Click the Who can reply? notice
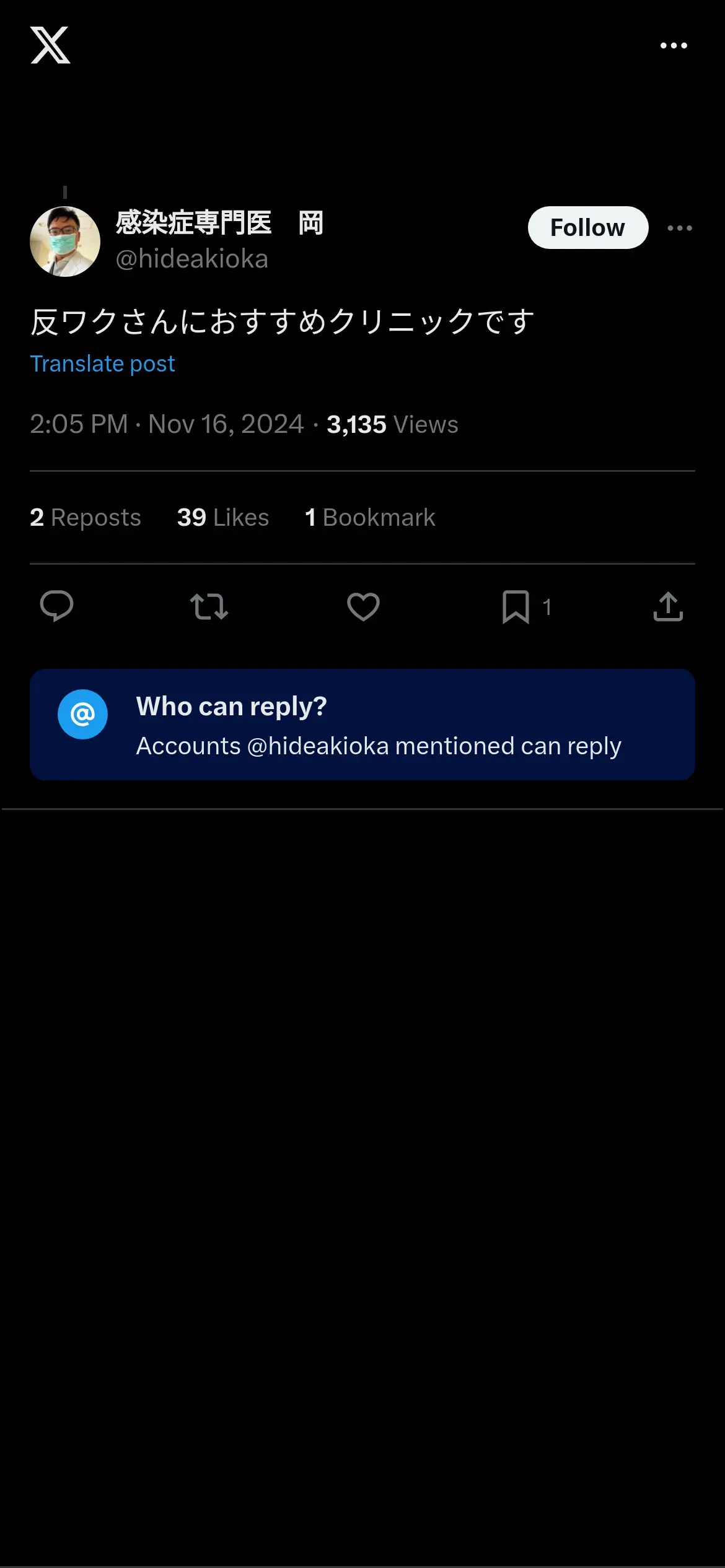This screenshot has width=725, height=1568. [378, 725]
